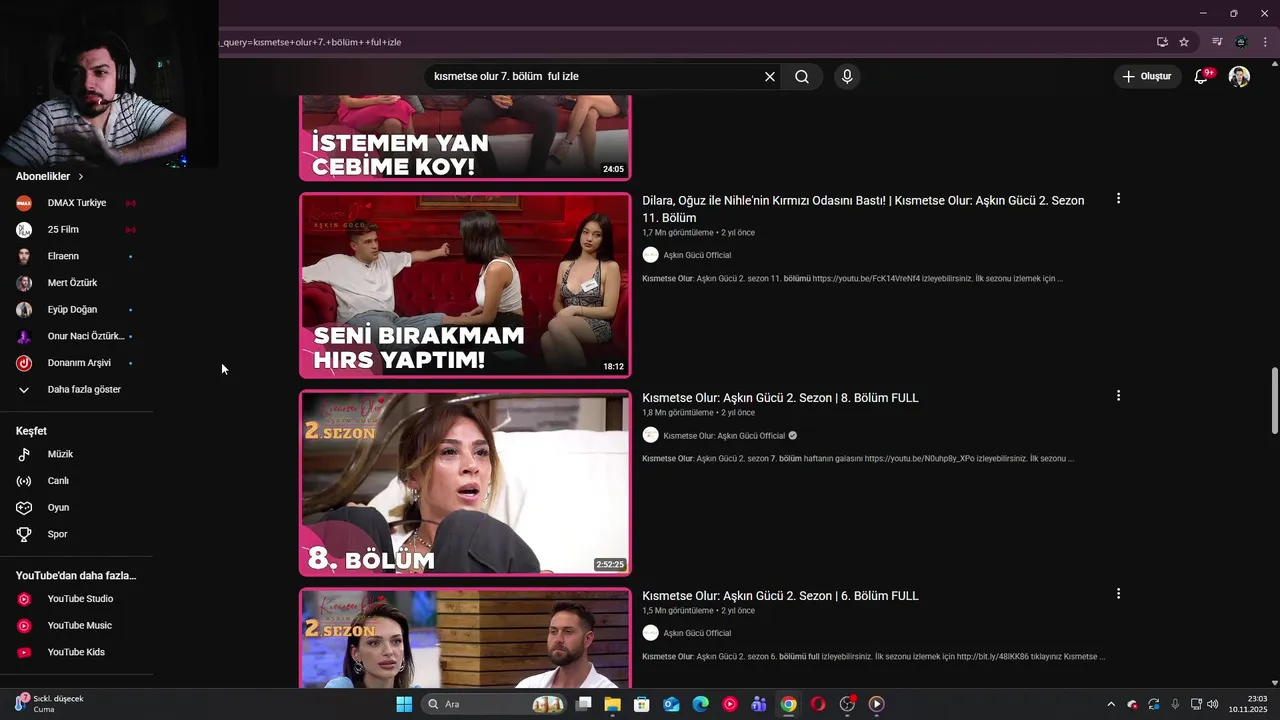The image size is (1280, 720).
Task: Open Chrome media controls icon
Action: [1217, 42]
